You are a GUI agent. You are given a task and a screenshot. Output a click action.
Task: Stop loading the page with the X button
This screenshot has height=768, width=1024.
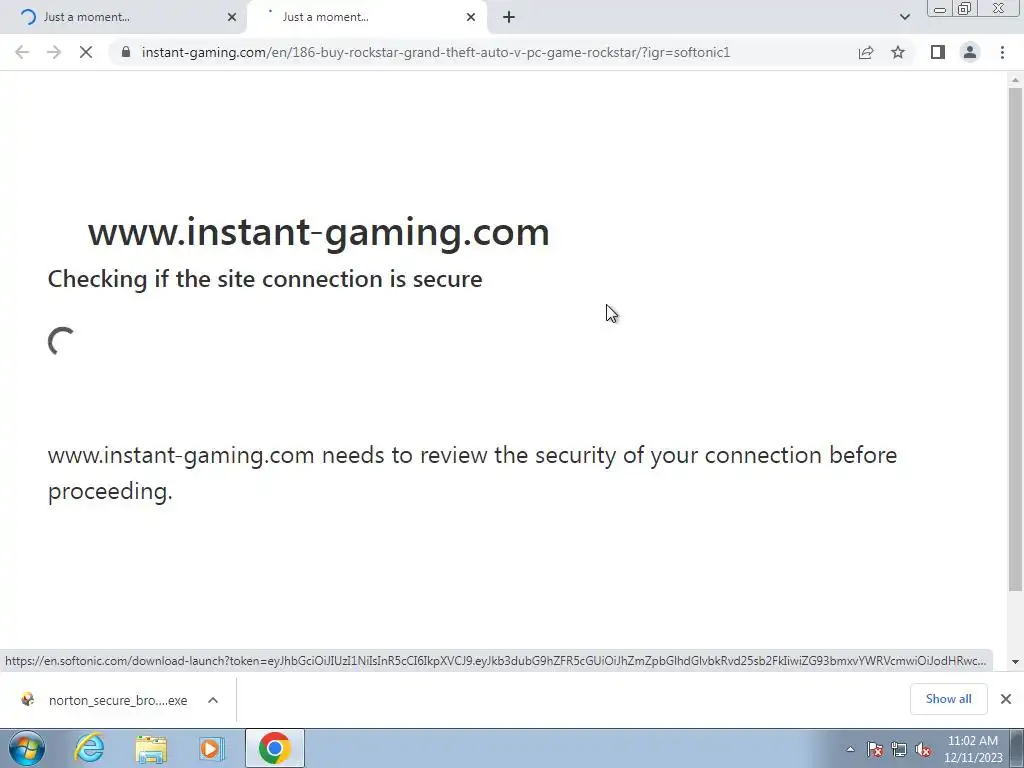pyautogui.click(x=86, y=52)
